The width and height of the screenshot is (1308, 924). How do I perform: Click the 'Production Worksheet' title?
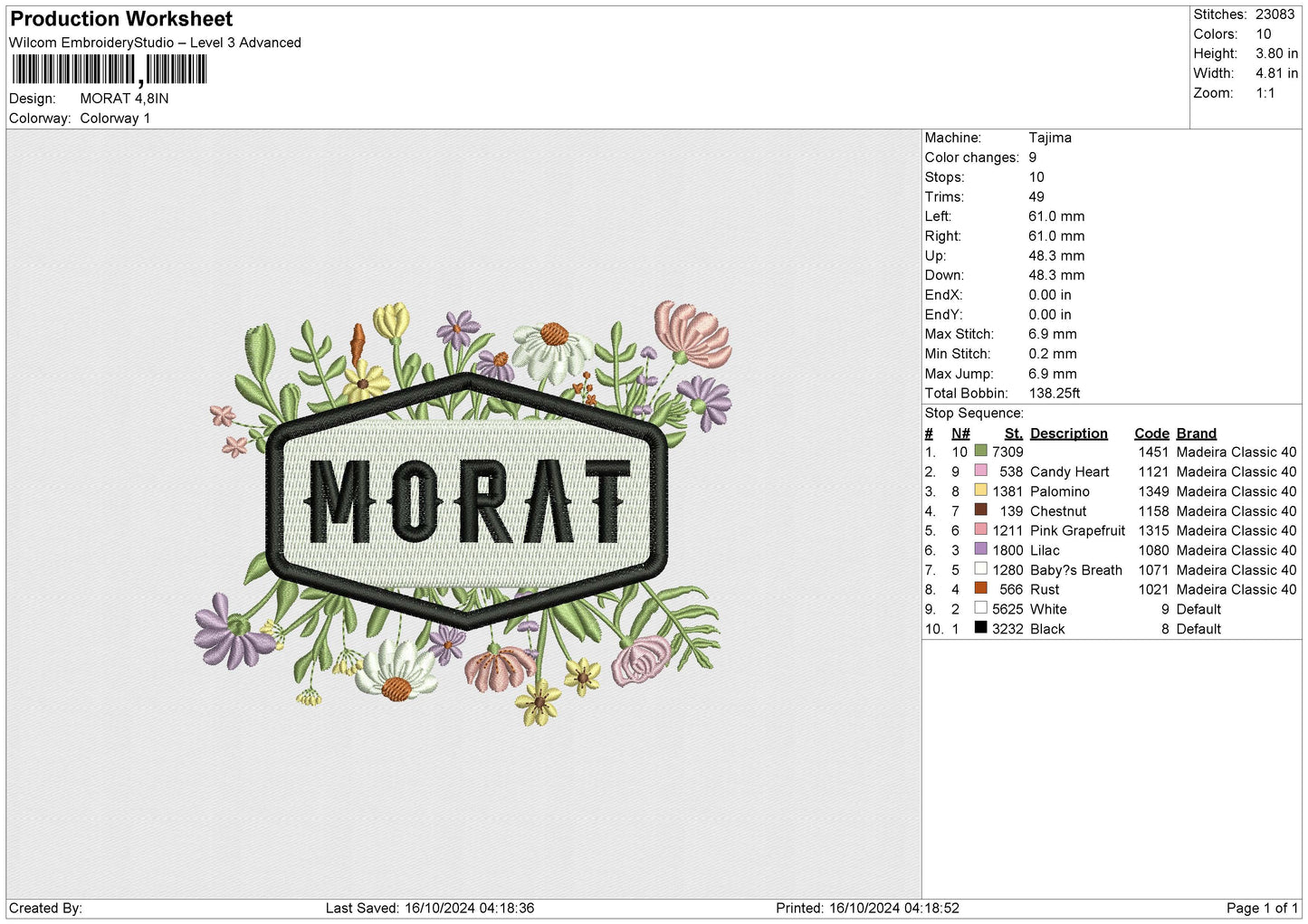tap(121, 19)
